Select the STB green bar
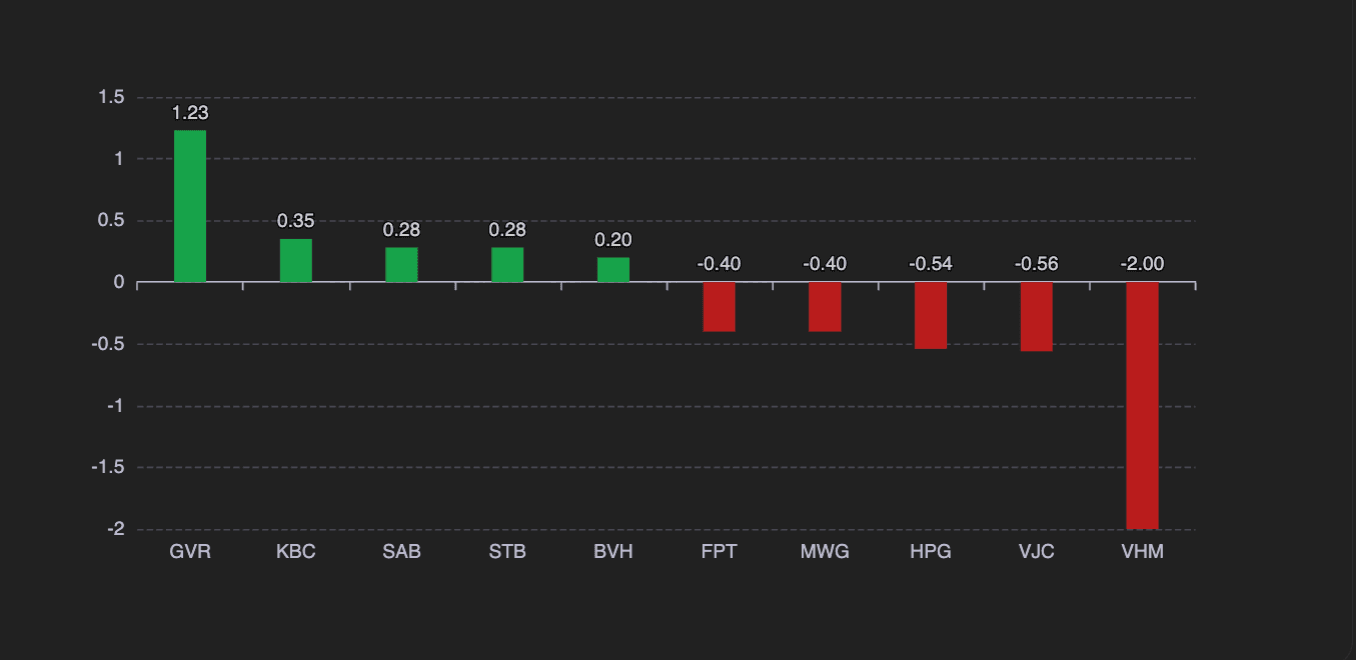1356x660 pixels. [x=507, y=265]
